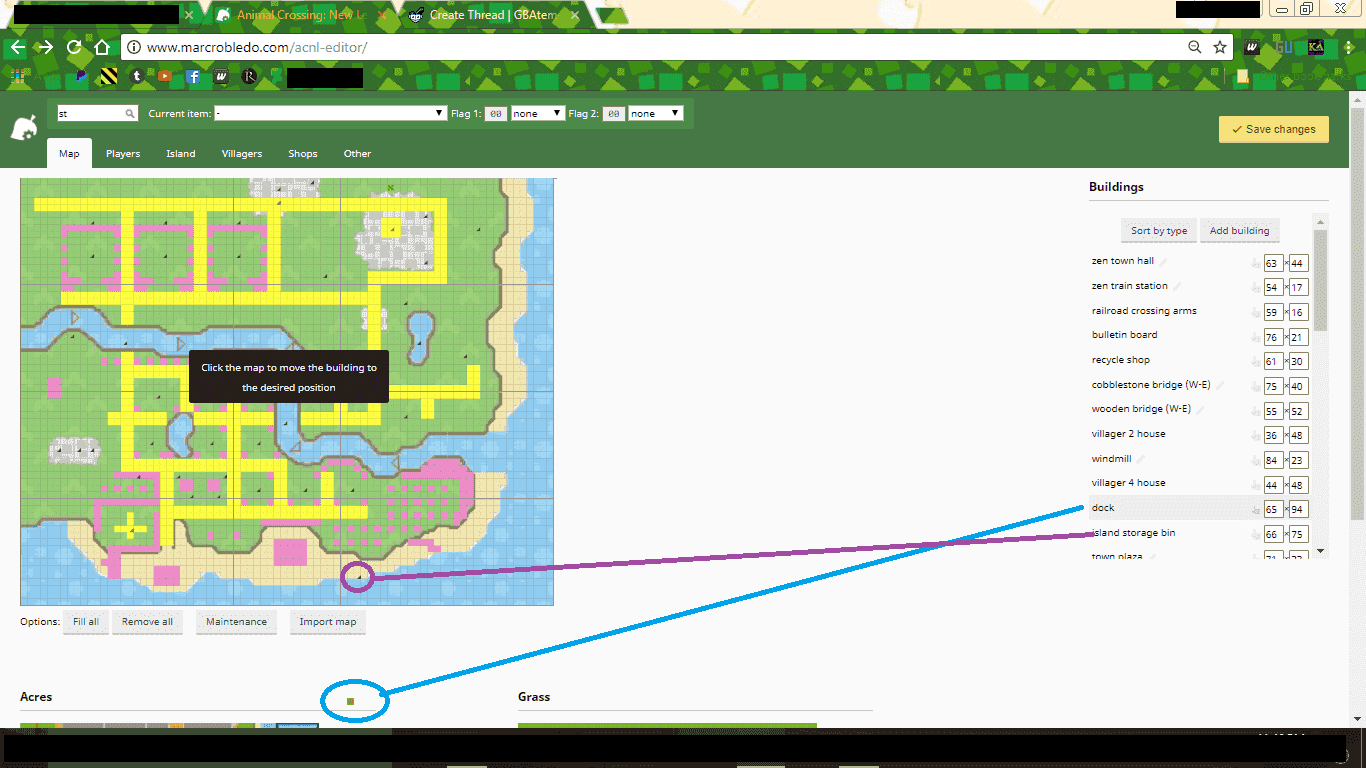
Task: Click the Animal Crossing leaf logo
Action: pyautogui.click(x=23, y=127)
